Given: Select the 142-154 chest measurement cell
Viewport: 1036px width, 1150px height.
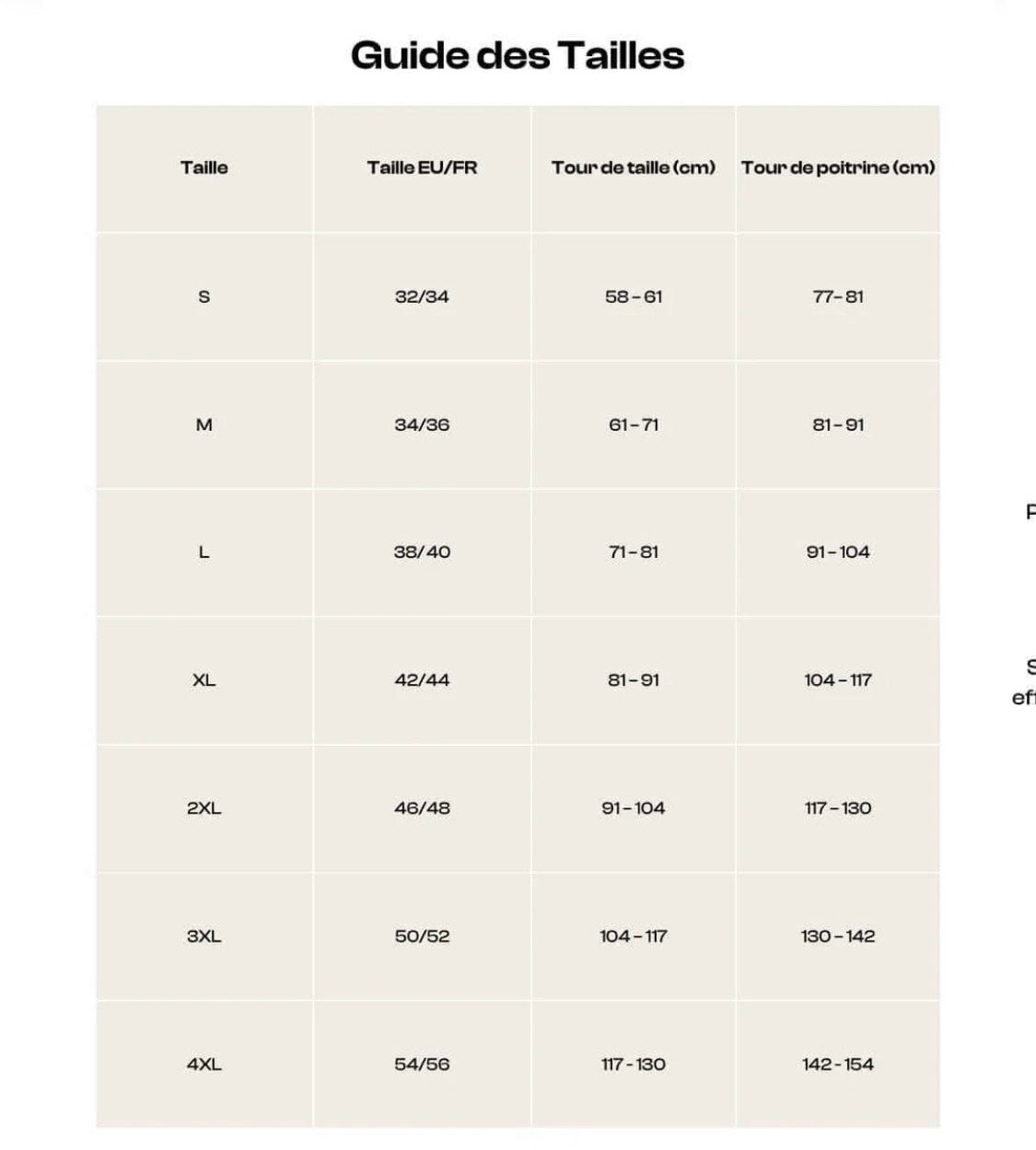Looking at the screenshot, I should [838, 1064].
